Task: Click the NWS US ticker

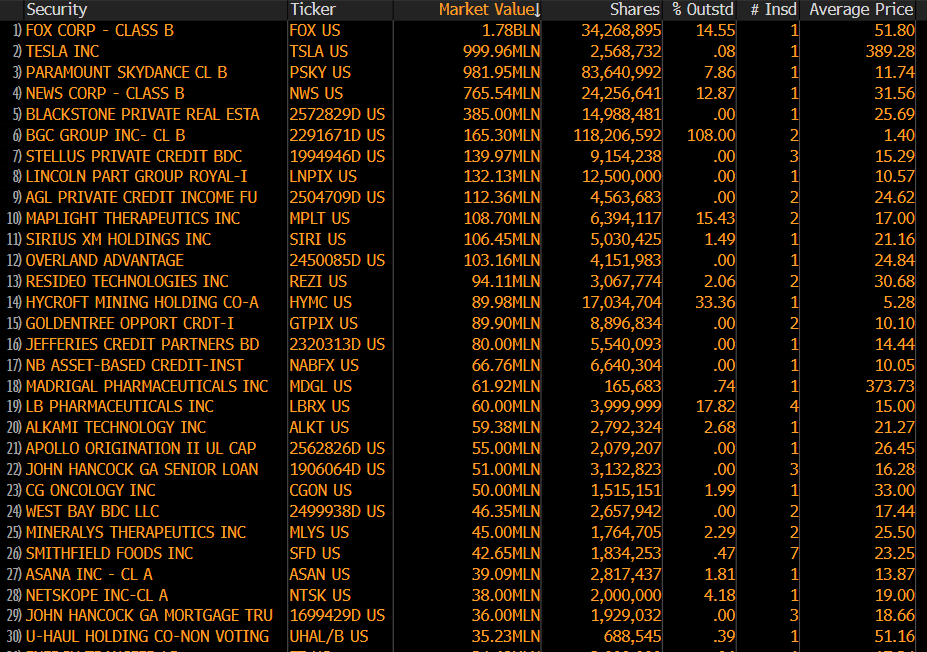Action: click(x=316, y=93)
